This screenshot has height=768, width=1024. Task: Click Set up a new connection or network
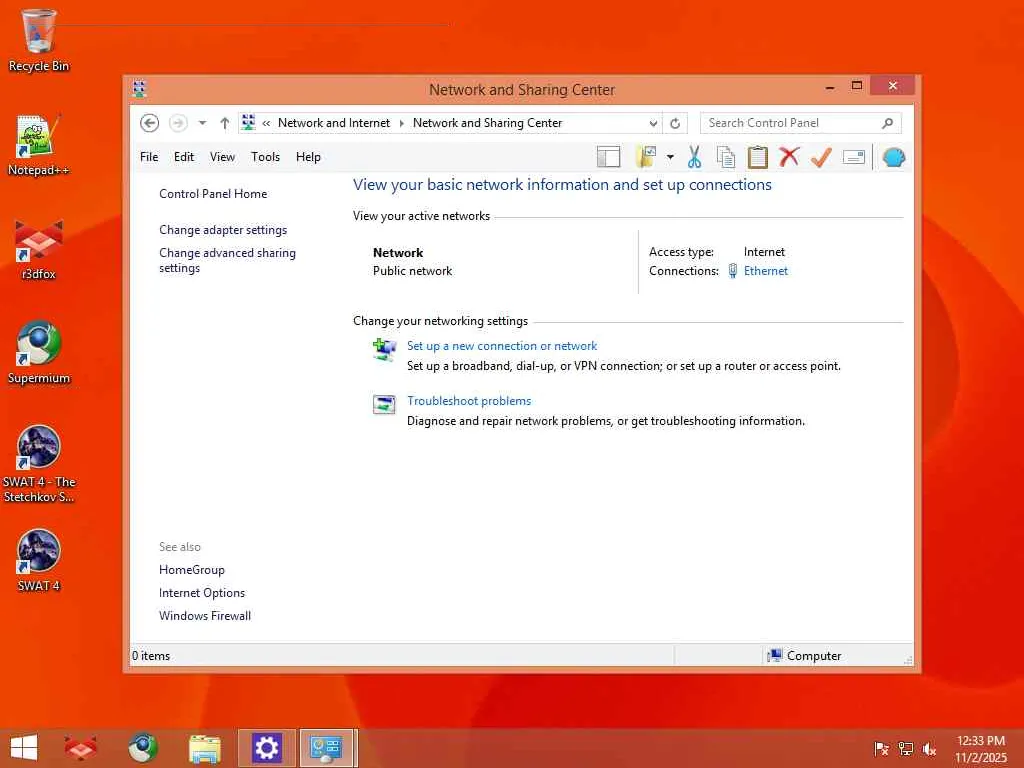coord(502,346)
